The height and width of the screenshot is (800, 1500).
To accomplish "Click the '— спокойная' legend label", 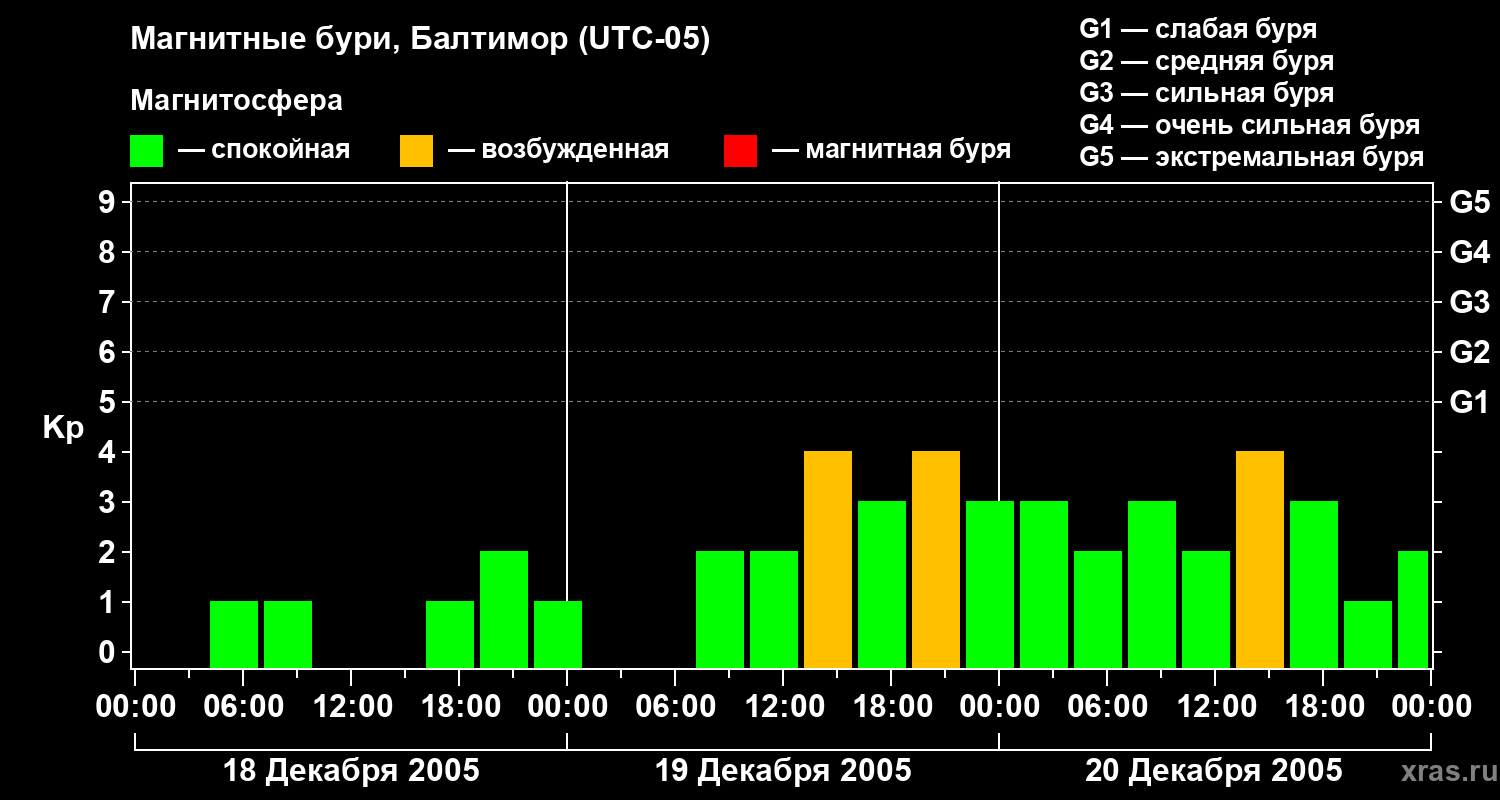I will [x=264, y=150].
